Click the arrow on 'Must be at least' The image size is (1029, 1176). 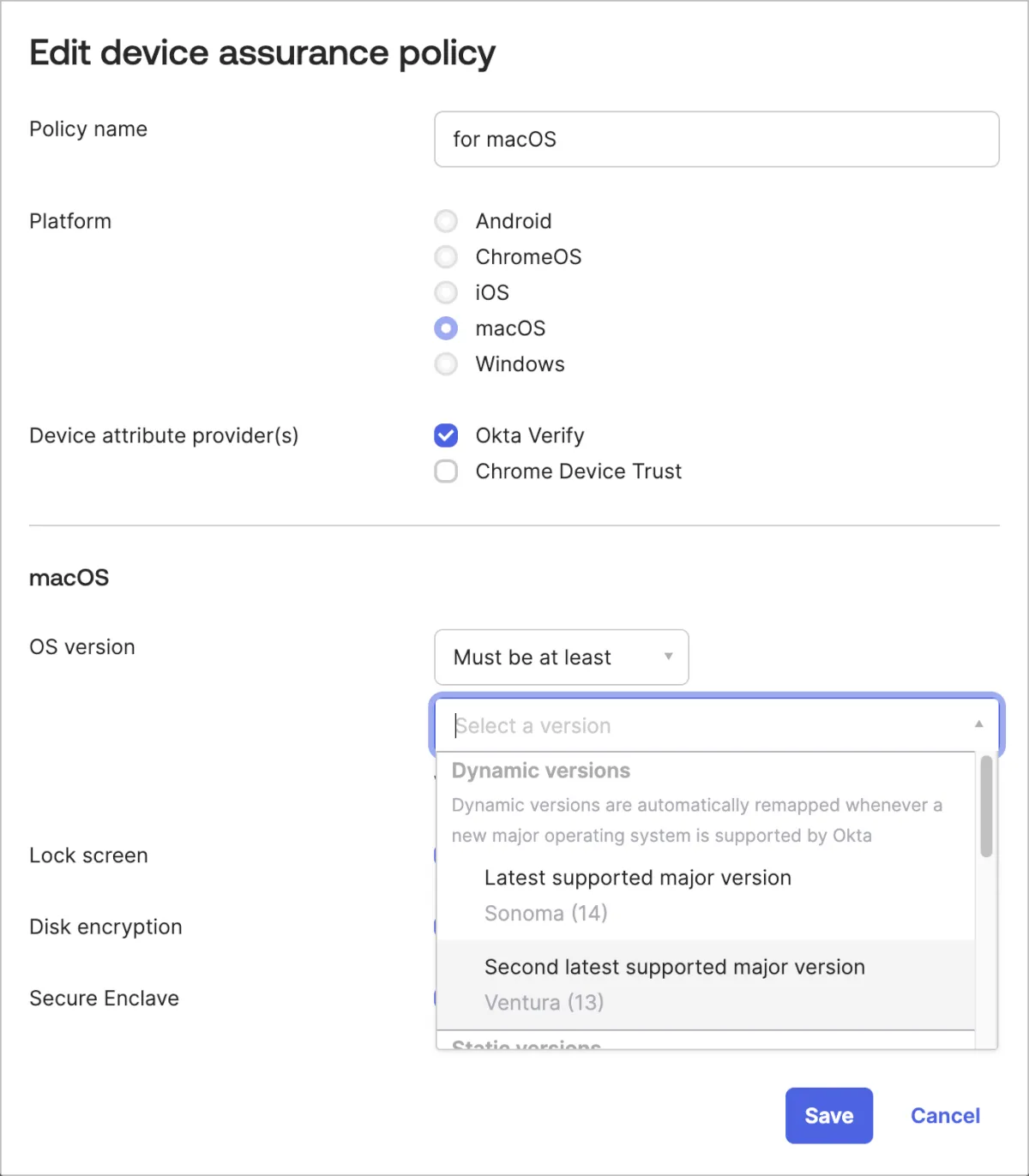pos(668,657)
